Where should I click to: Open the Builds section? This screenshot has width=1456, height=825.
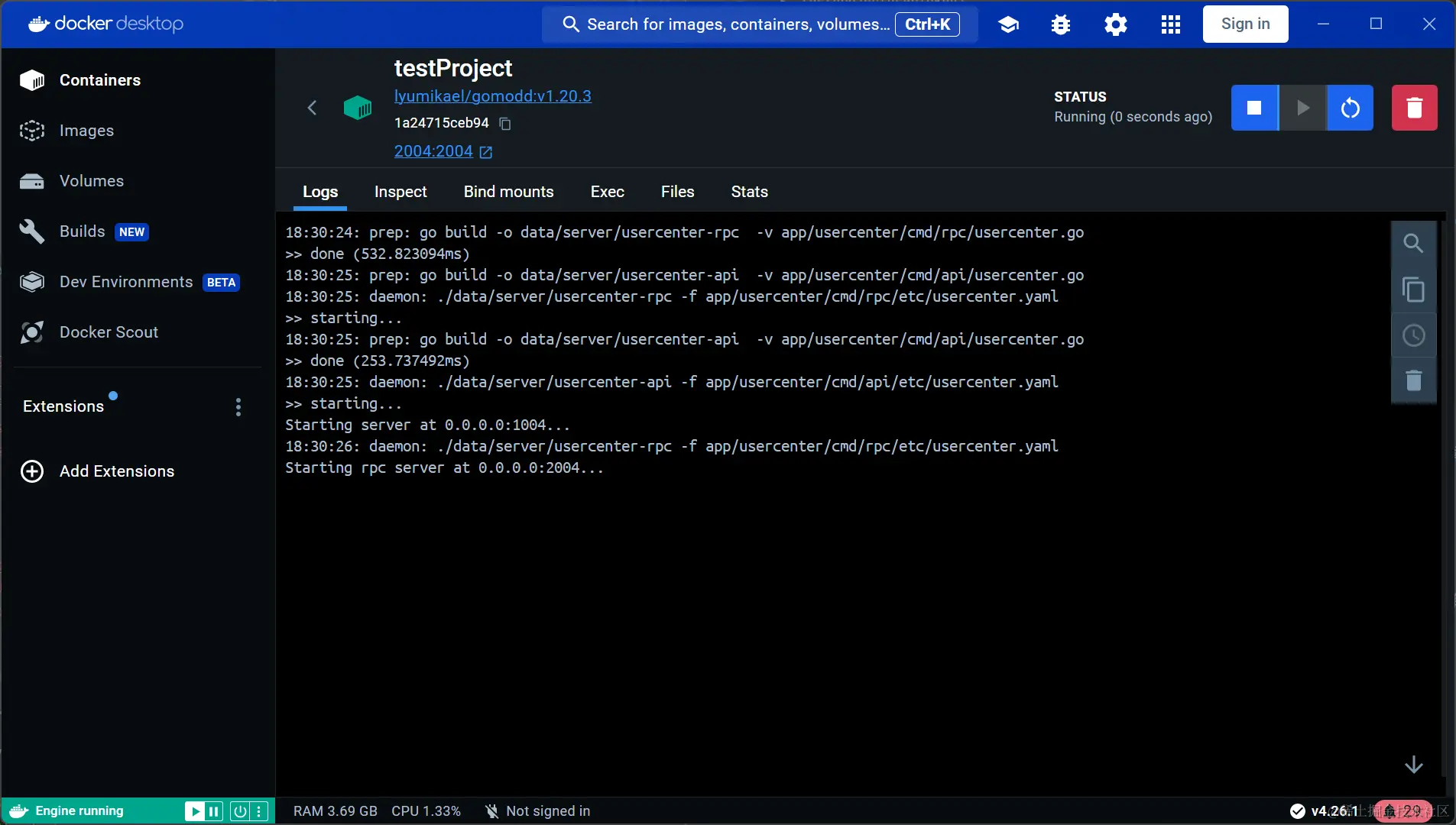[x=138, y=231]
